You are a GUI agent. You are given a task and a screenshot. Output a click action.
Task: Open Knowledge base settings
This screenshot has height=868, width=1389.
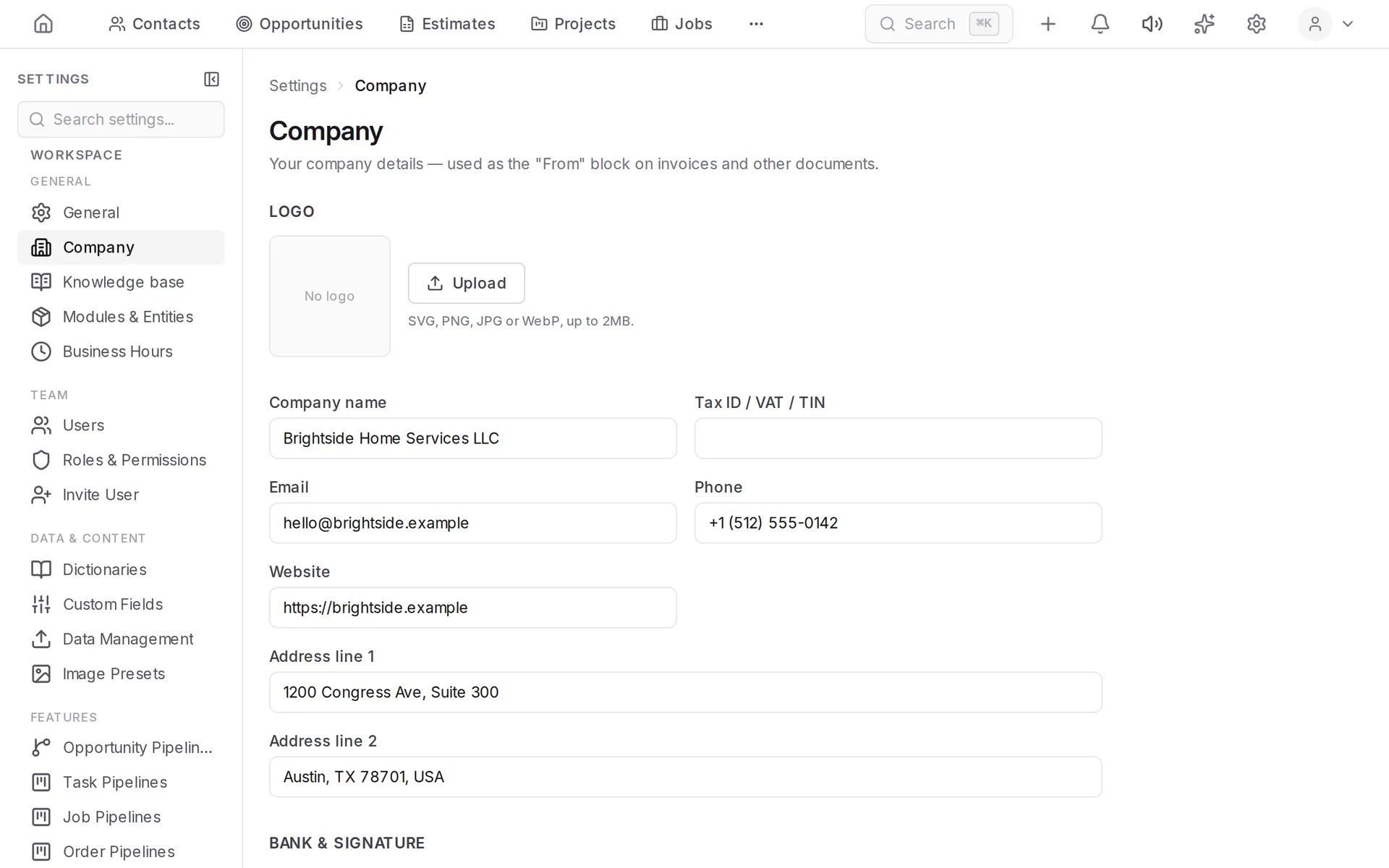point(121,282)
